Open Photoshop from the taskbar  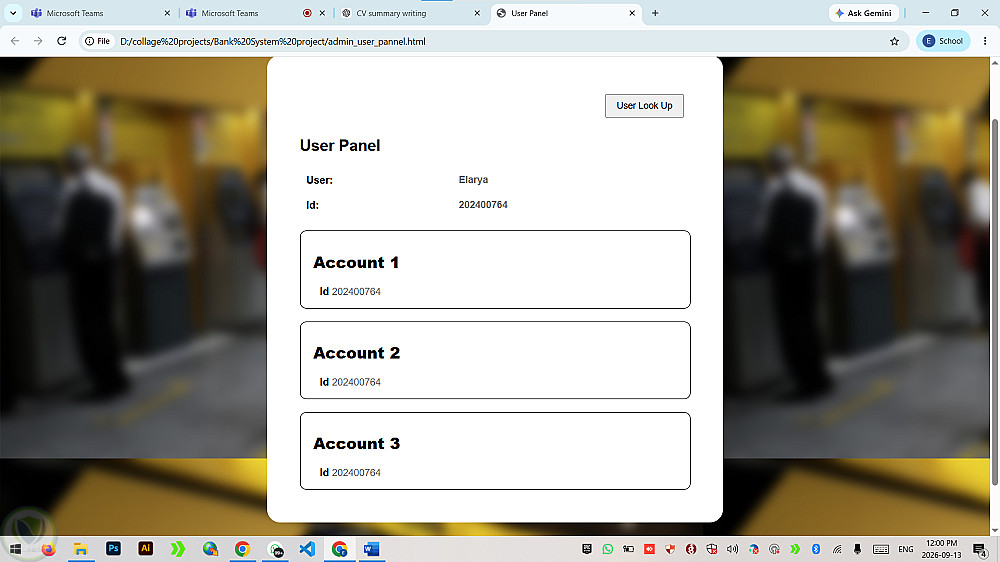click(113, 549)
